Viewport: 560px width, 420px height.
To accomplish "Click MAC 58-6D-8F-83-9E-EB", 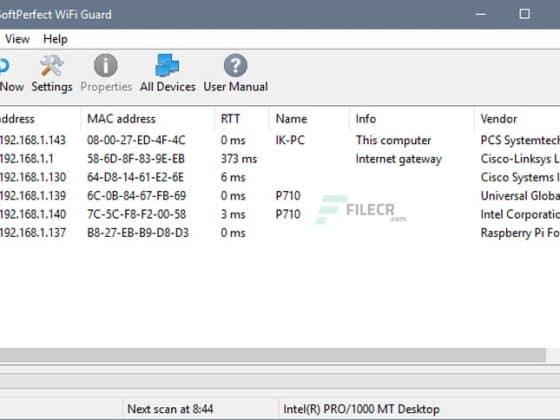I will [x=136, y=159].
